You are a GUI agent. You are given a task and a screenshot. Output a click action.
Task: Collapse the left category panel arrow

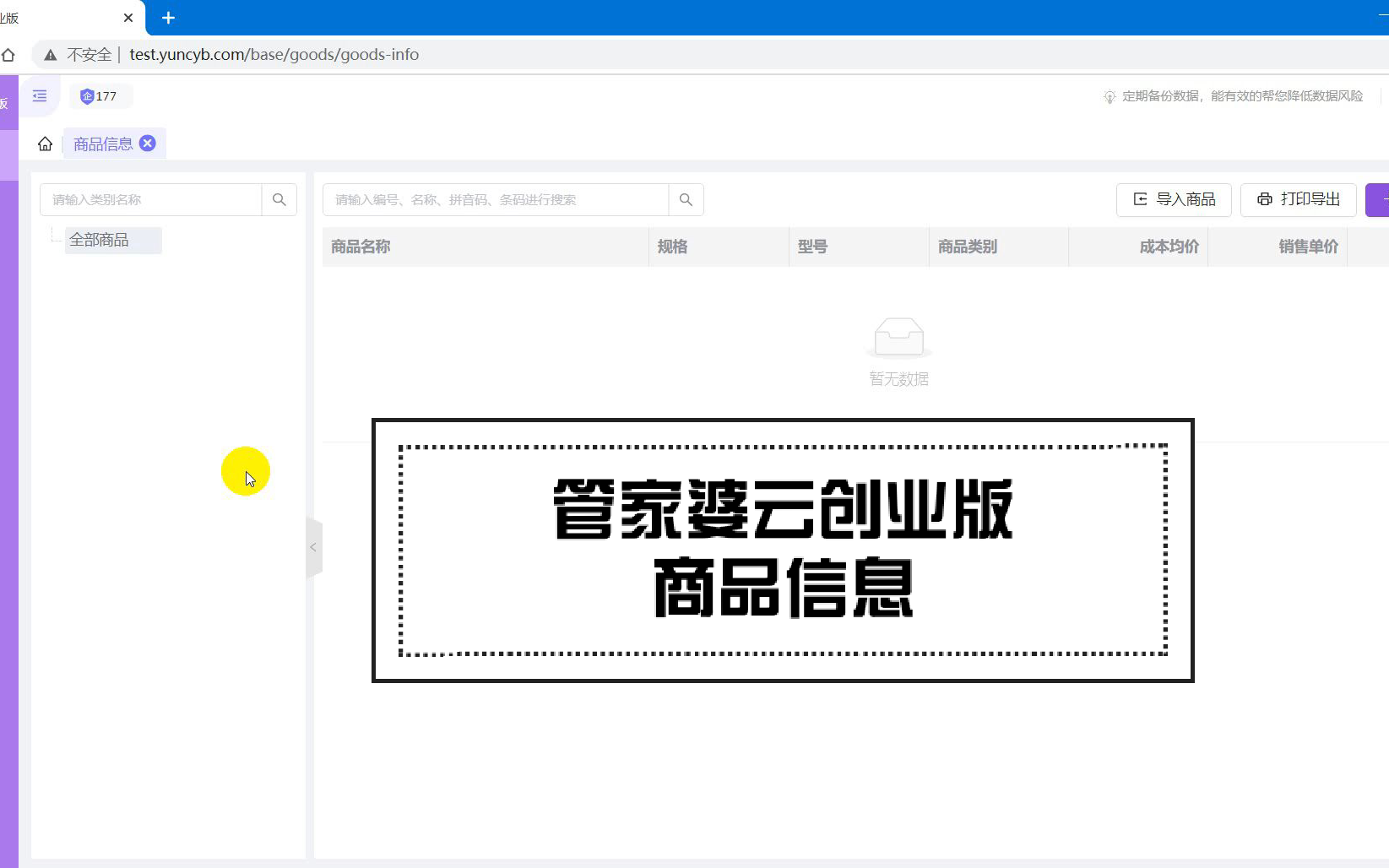click(313, 547)
